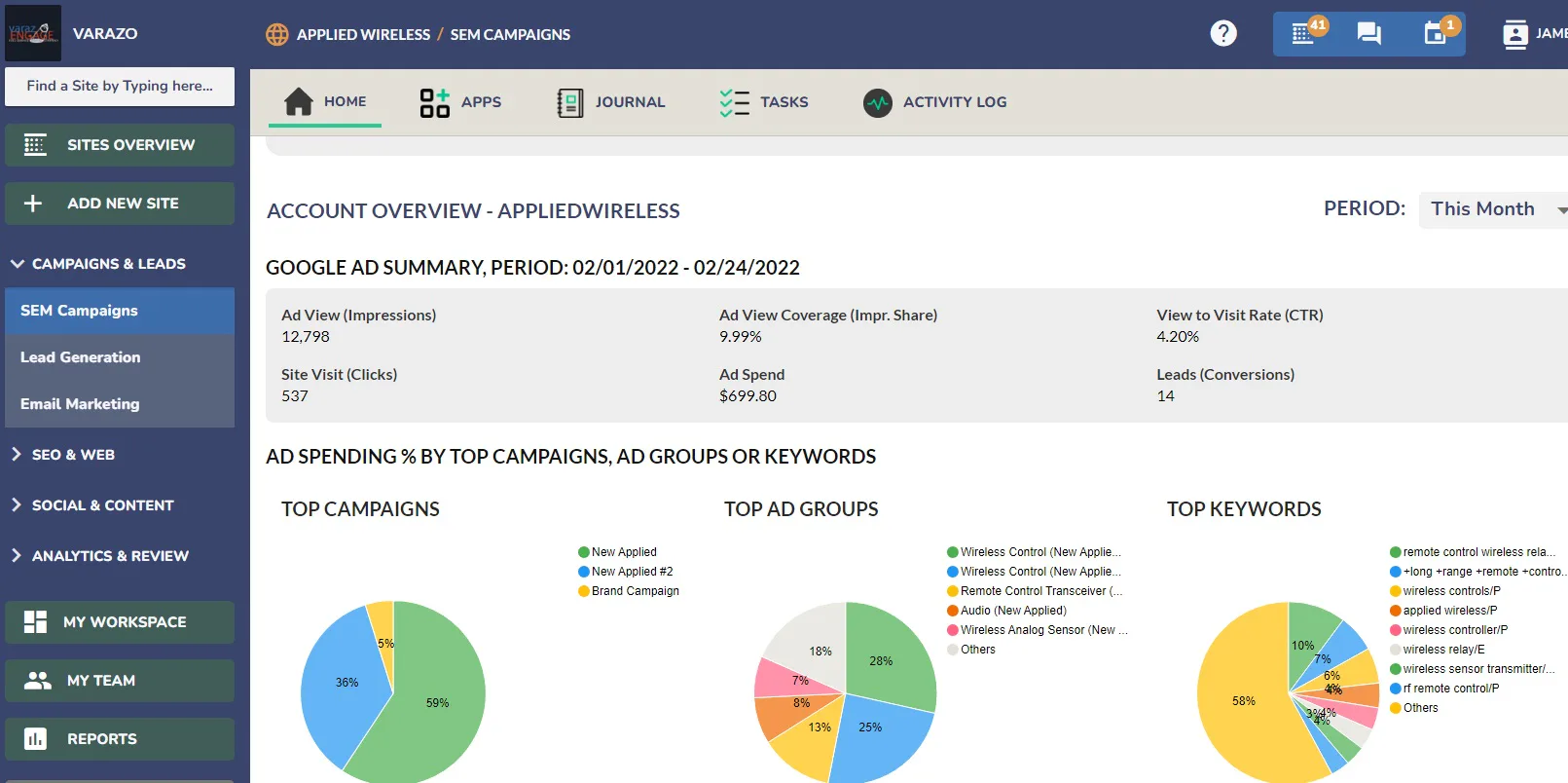The width and height of the screenshot is (1568, 783).
Task: Switch to the Journal tab
Action: (x=611, y=102)
